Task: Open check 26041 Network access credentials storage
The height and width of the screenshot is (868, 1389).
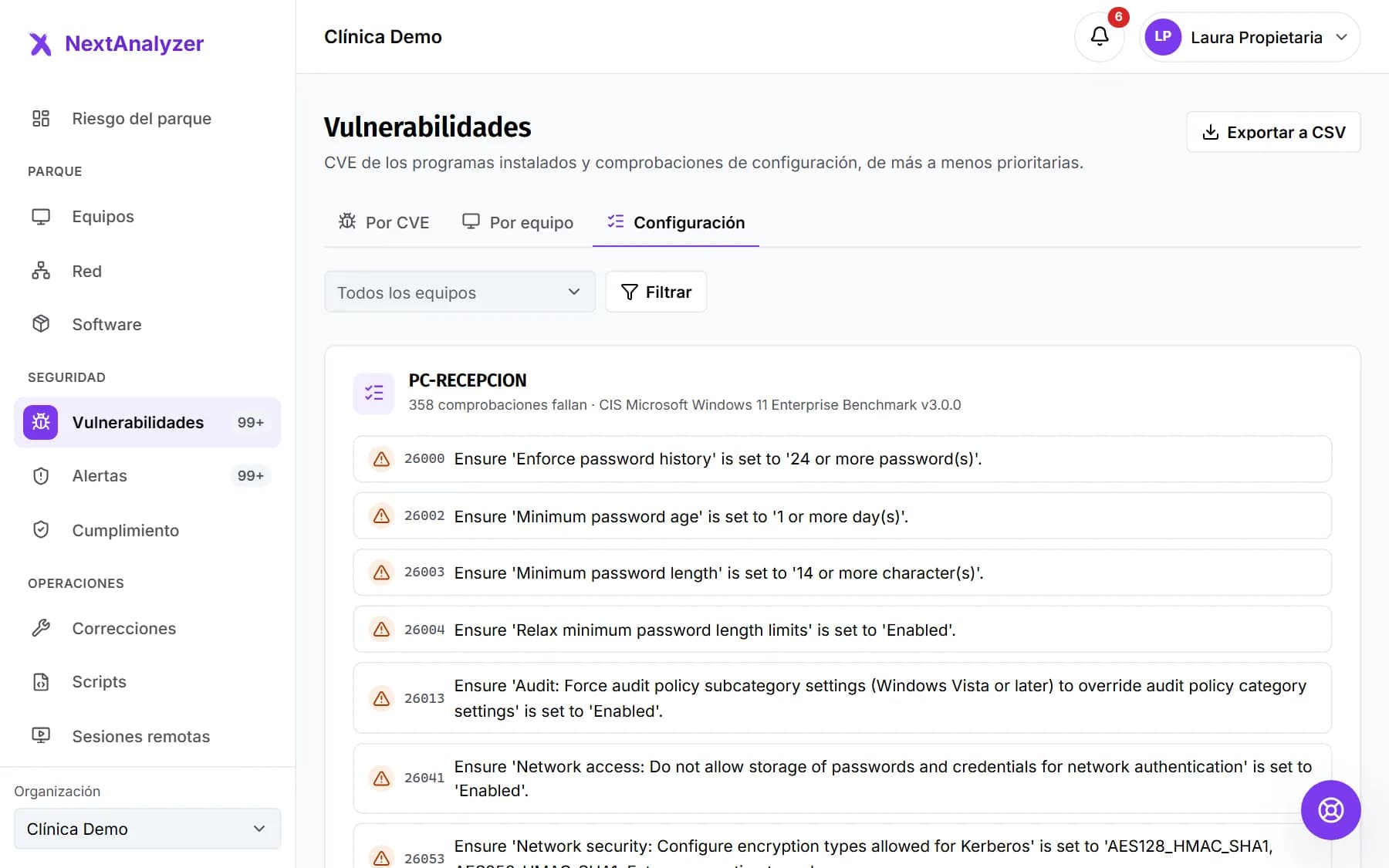Action: (x=842, y=778)
